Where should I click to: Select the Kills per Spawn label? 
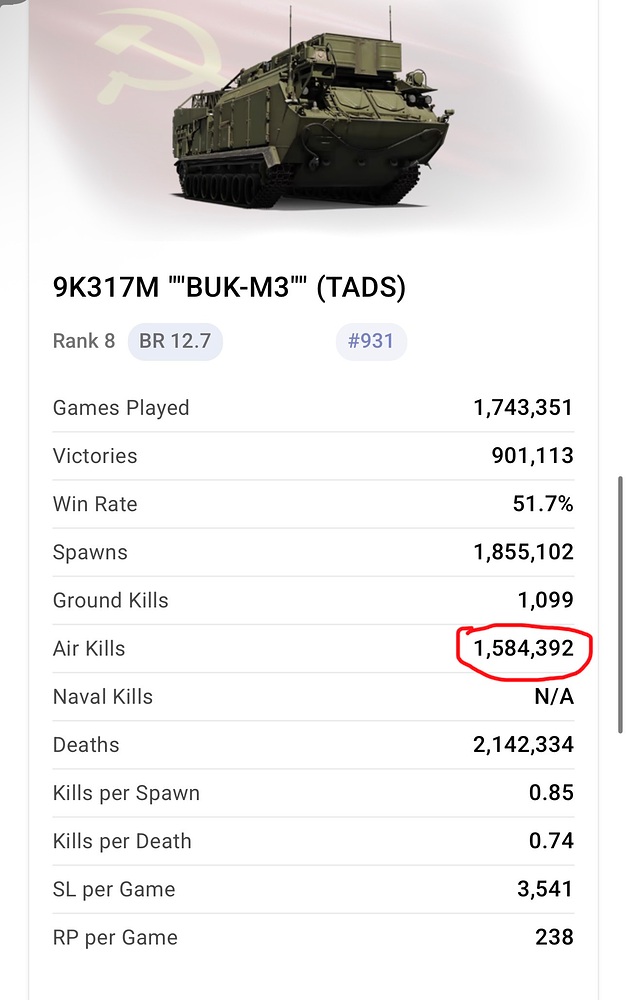pos(126,793)
